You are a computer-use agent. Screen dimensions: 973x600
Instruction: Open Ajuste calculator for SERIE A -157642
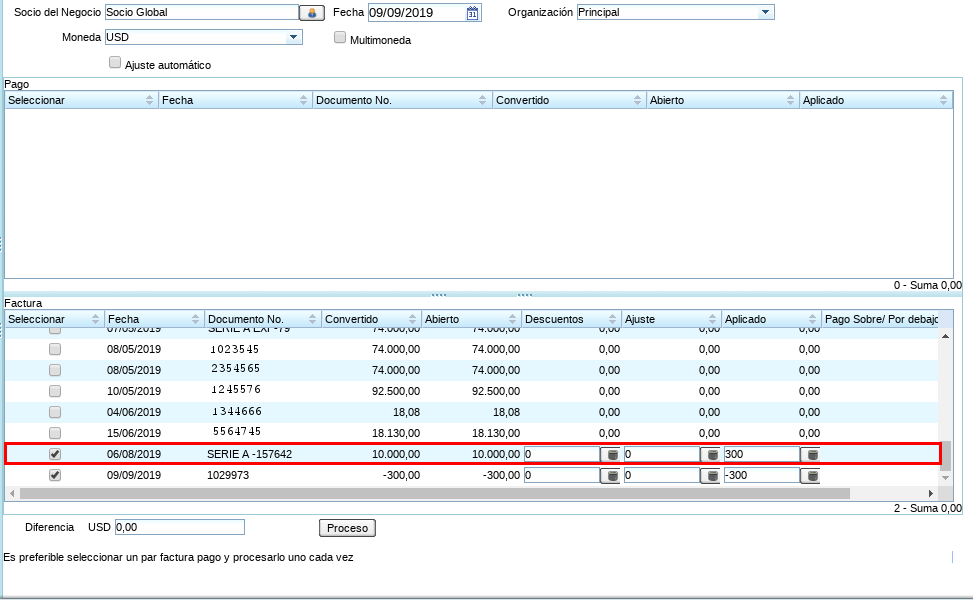(x=711, y=455)
